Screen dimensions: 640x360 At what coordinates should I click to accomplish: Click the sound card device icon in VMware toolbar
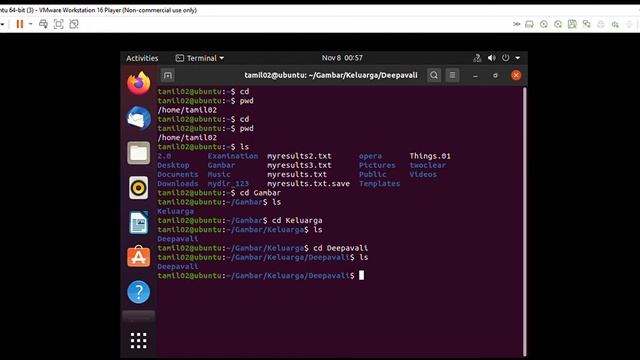[x=615, y=24]
